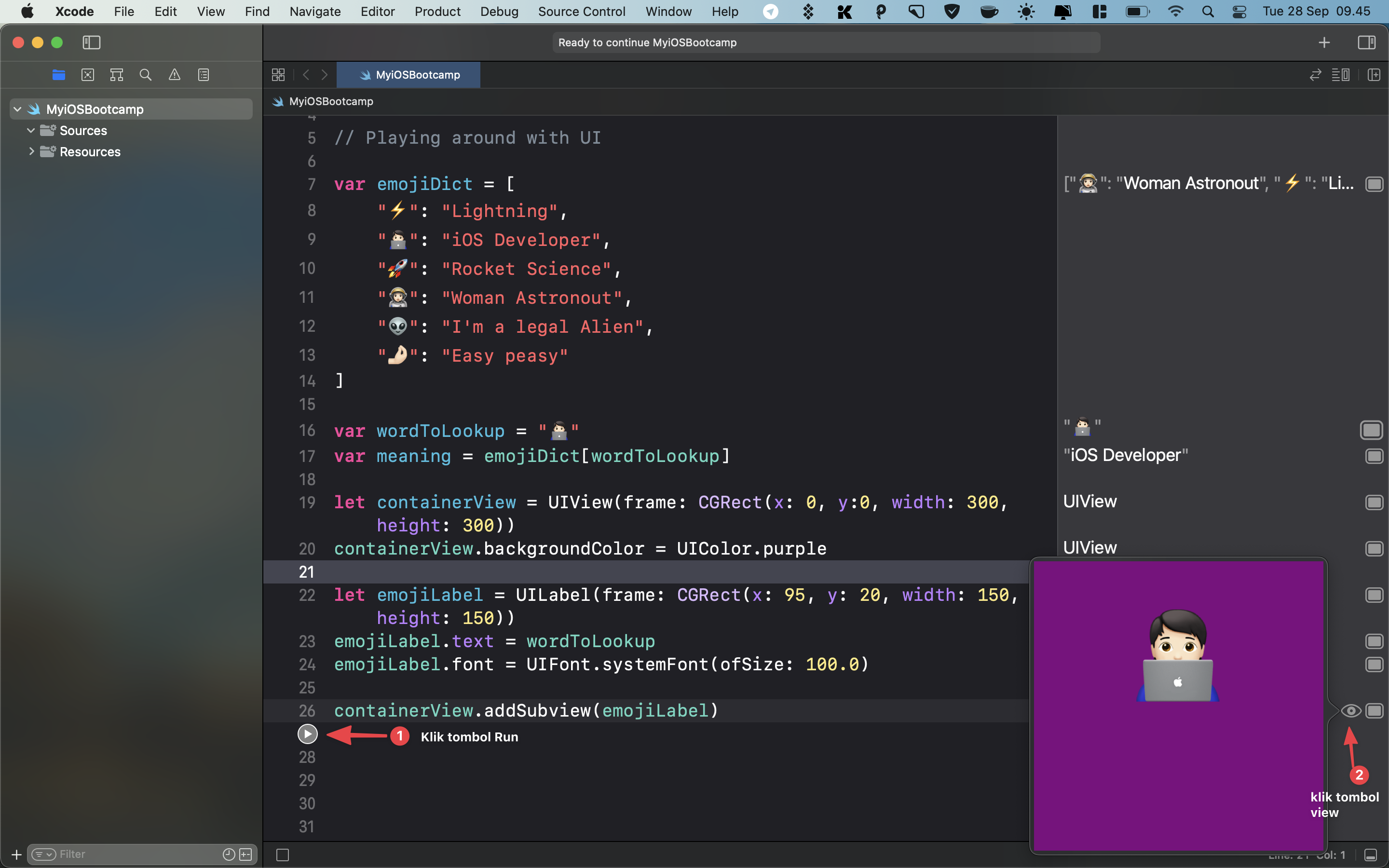
Task: Open the related items grid menu
Action: (x=278, y=75)
